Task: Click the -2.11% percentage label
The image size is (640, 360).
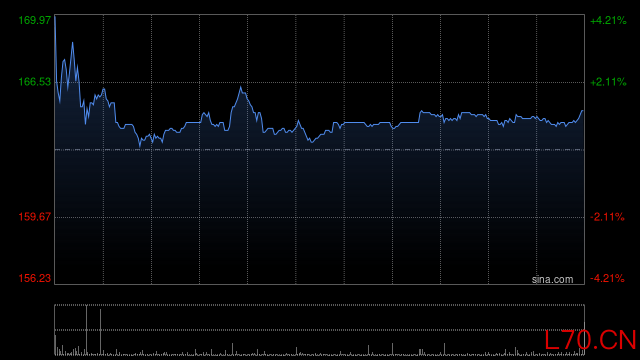Action: pyautogui.click(x=607, y=217)
